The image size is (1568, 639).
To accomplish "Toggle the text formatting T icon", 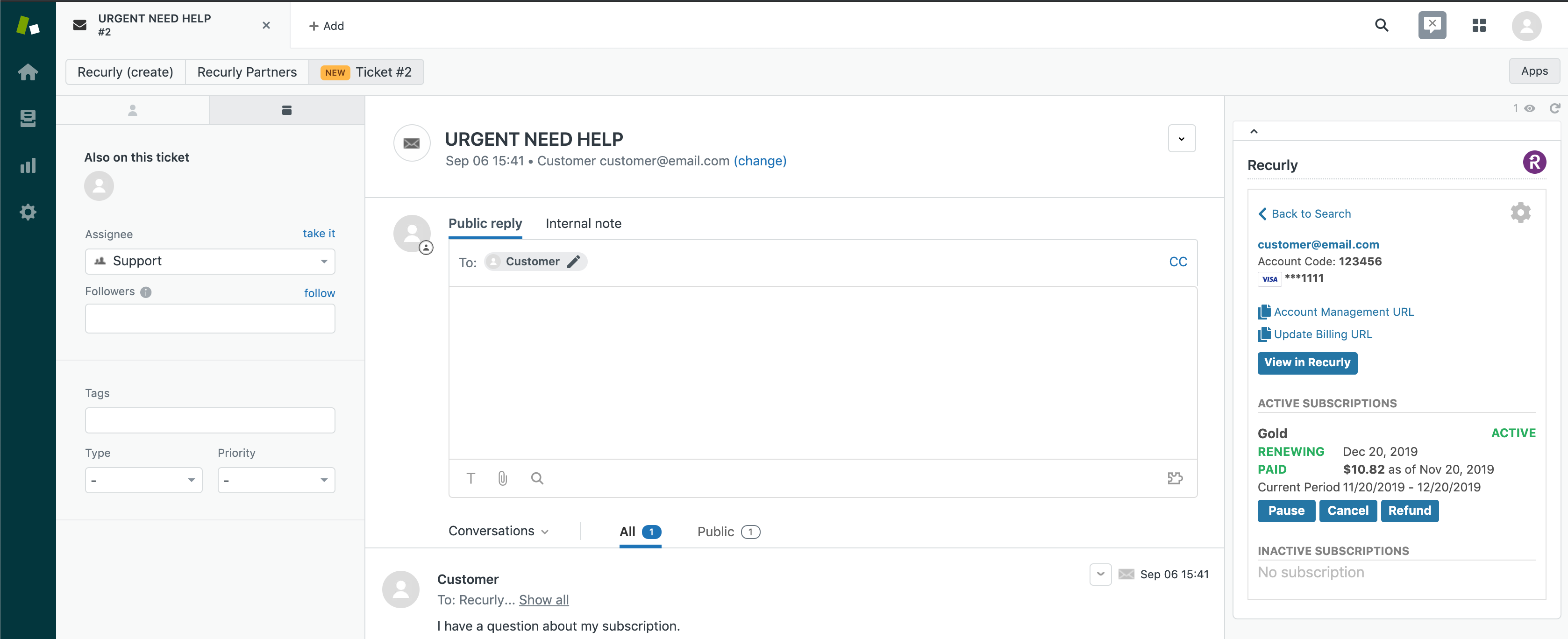I will tap(470, 478).
